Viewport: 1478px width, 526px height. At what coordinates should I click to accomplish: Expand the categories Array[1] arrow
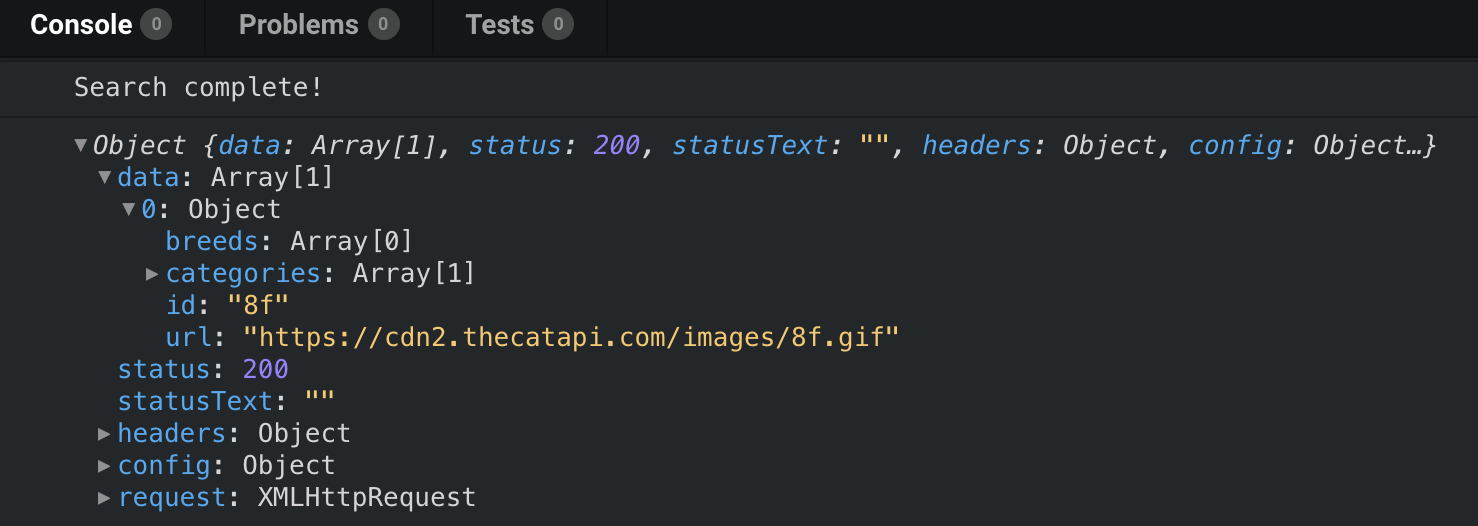coord(153,273)
